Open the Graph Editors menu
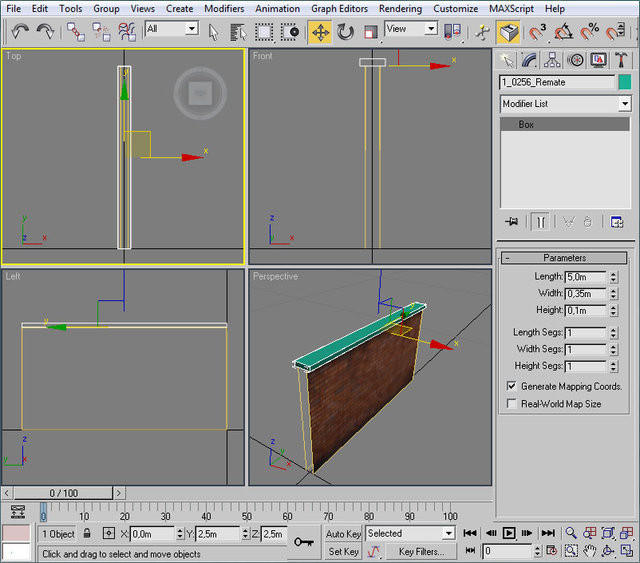This screenshot has width=640, height=563. pos(339,8)
